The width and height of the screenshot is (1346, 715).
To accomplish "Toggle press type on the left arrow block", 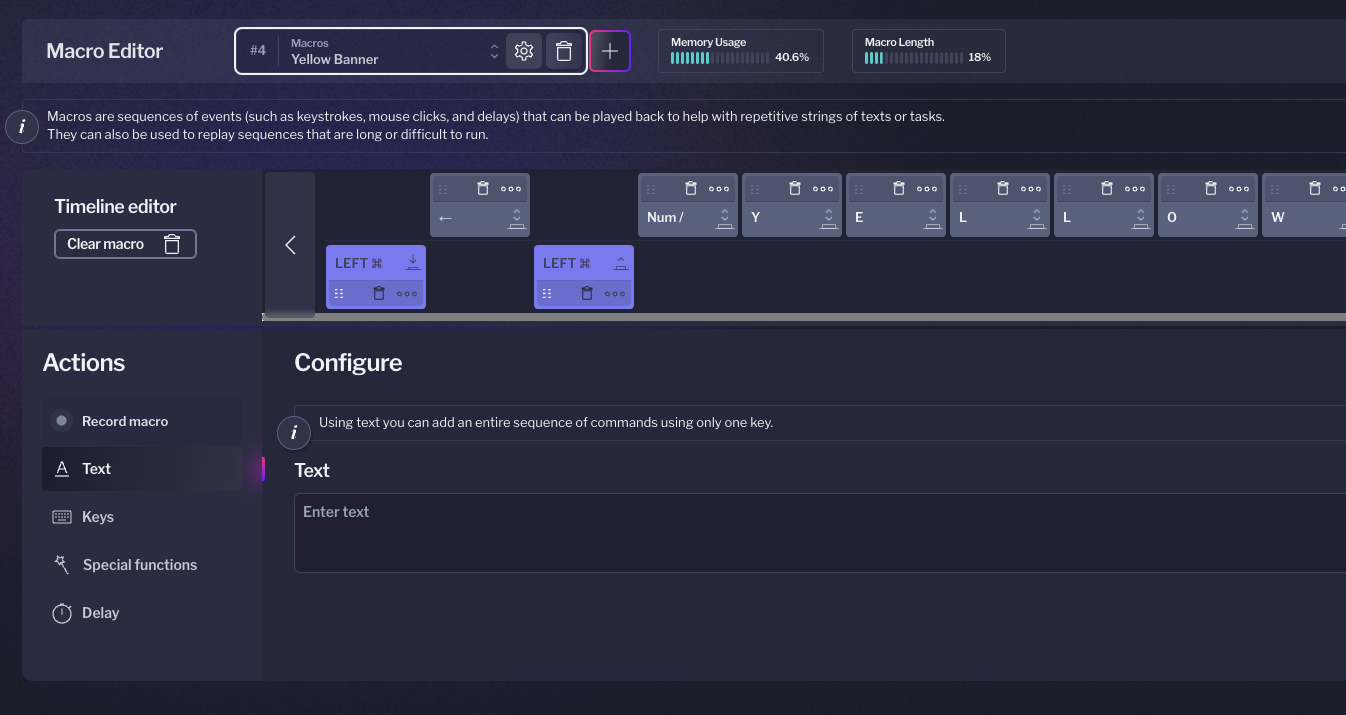I will (516, 219).
